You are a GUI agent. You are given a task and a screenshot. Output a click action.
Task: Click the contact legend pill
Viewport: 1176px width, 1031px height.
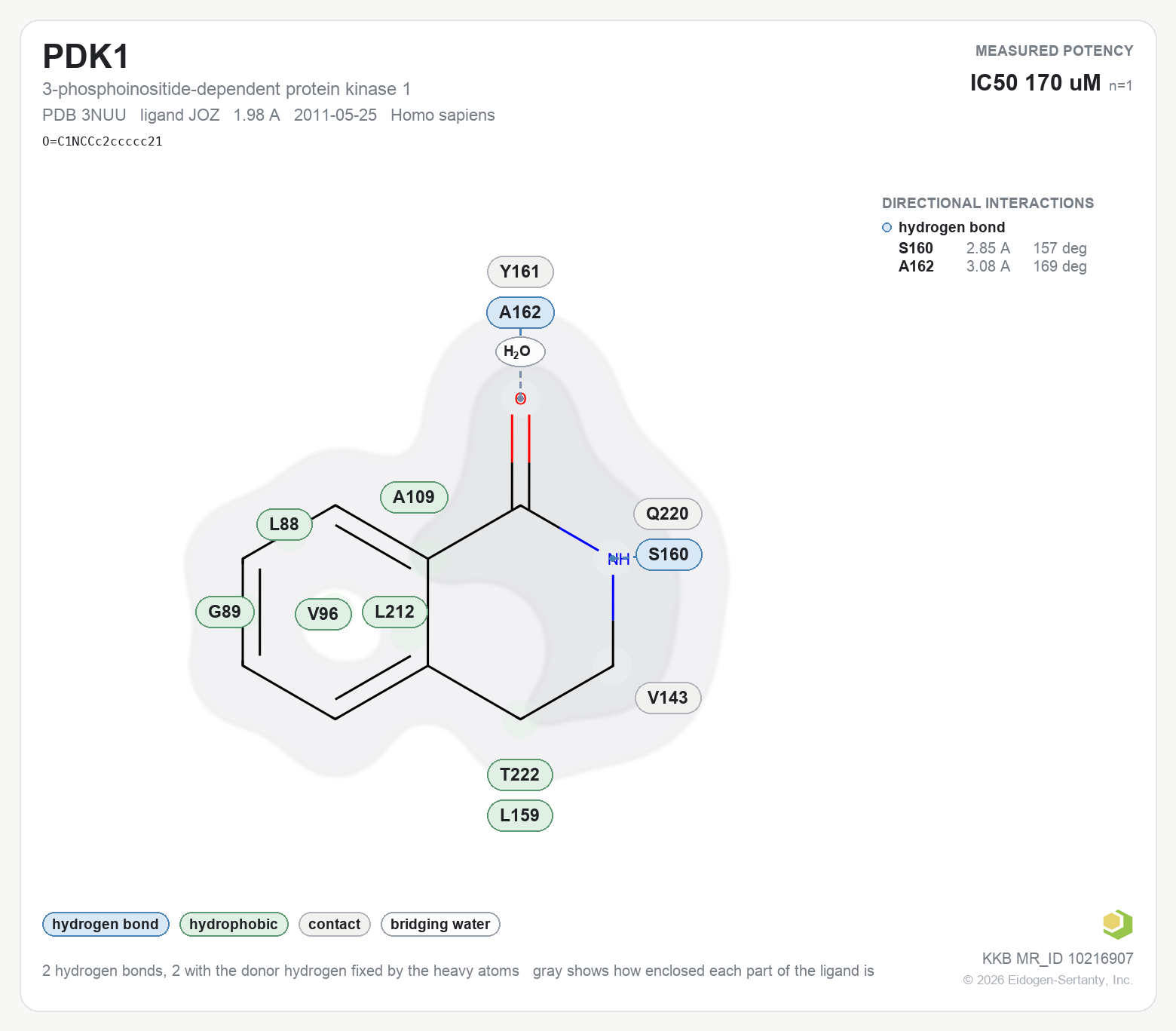(x=335, y=924)
